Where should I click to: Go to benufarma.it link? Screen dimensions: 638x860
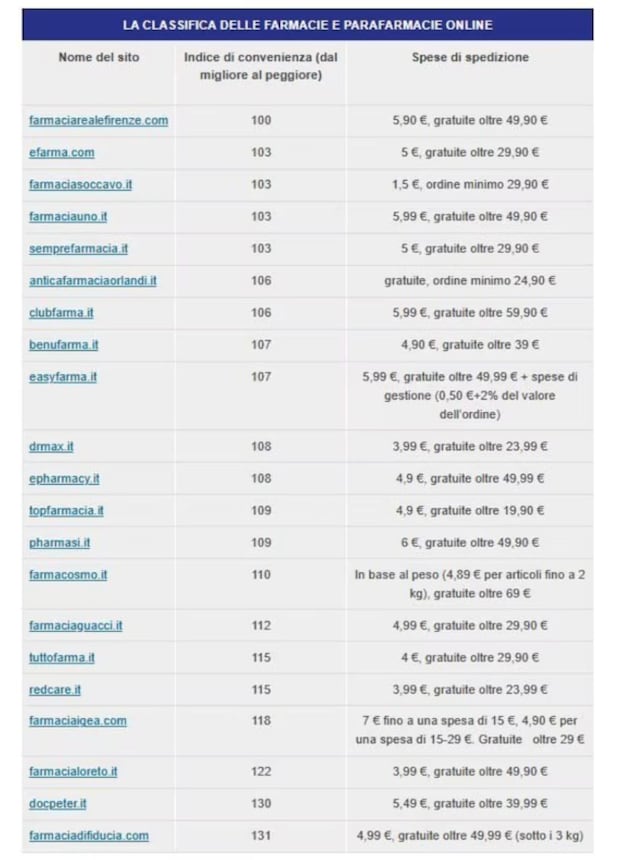coord(63,345)
